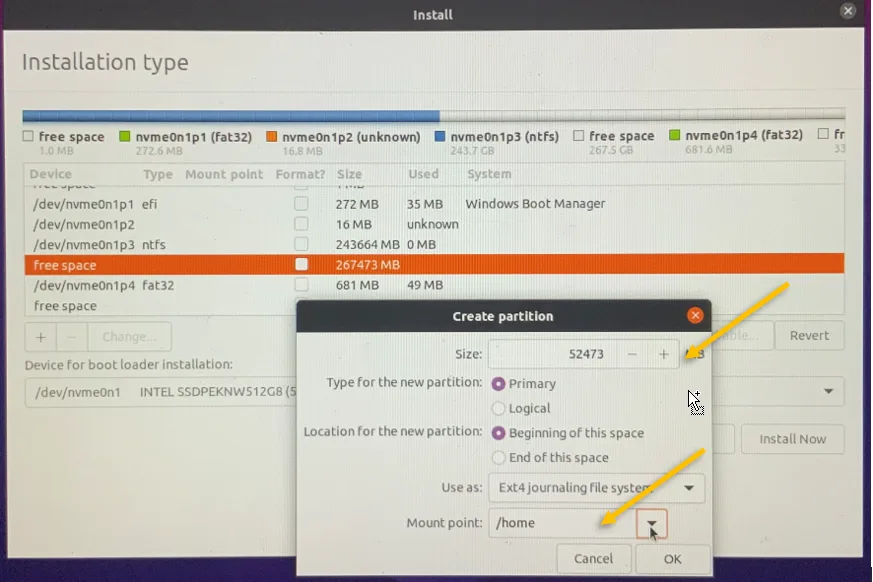Click Windows Boot Manager system text
The width and height of the screenshot is (873, 582).
pyautogui.click(x=535, y=204)
